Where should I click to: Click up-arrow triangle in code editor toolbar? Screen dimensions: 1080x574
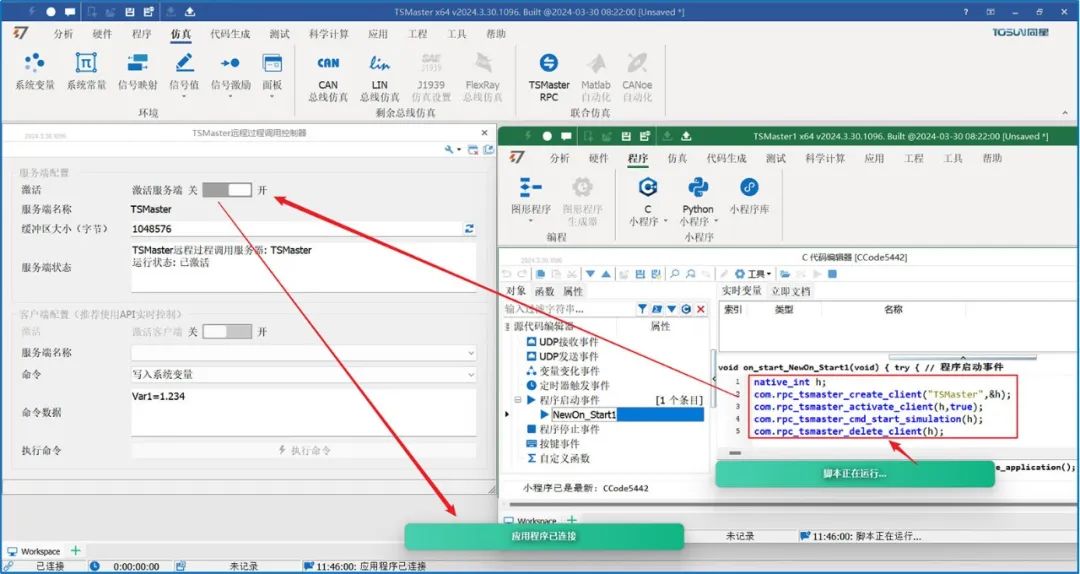coord(605,274)
